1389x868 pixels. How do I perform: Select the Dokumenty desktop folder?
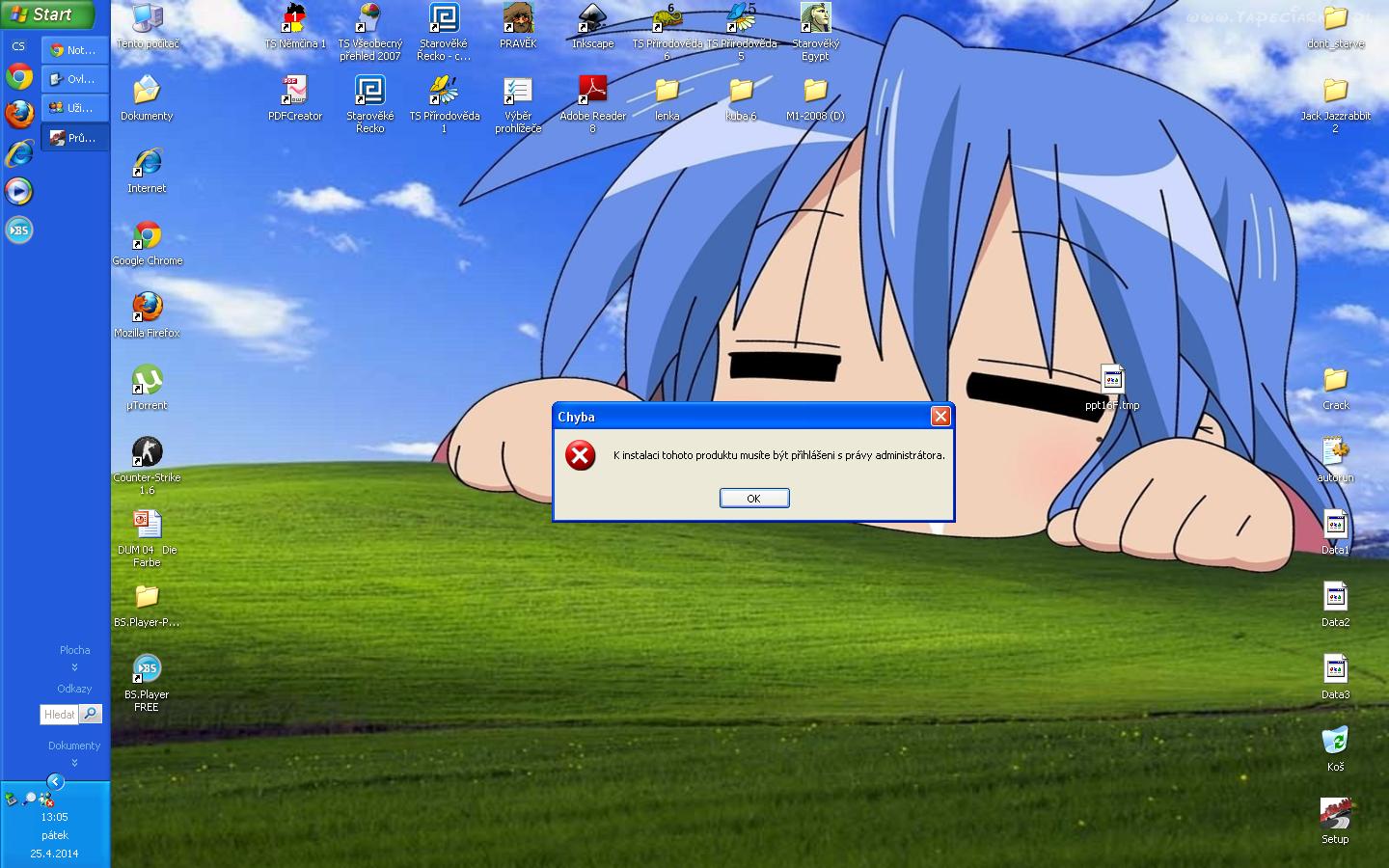(147, 98)
